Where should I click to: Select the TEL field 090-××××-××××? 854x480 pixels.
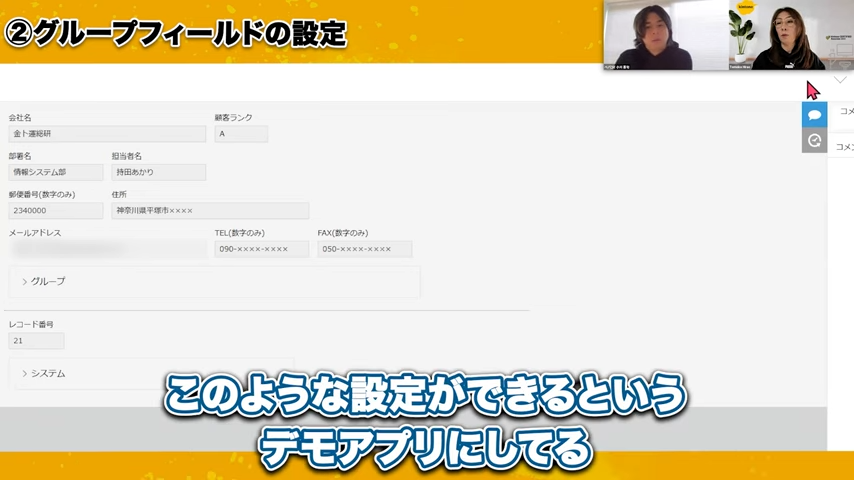261,249
